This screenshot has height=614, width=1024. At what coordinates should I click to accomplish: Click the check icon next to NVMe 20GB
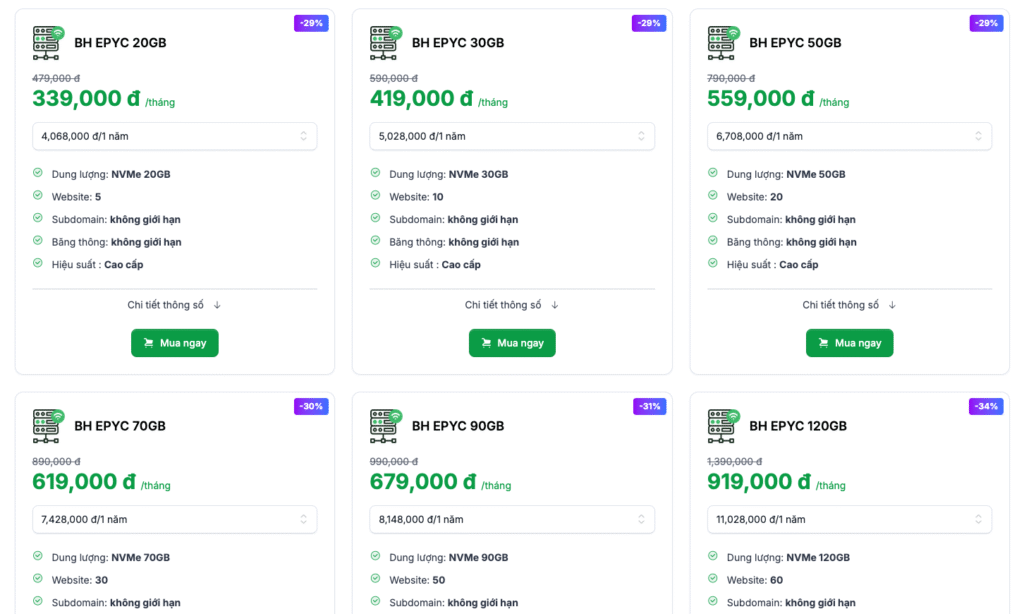click(x=38, y=173)
